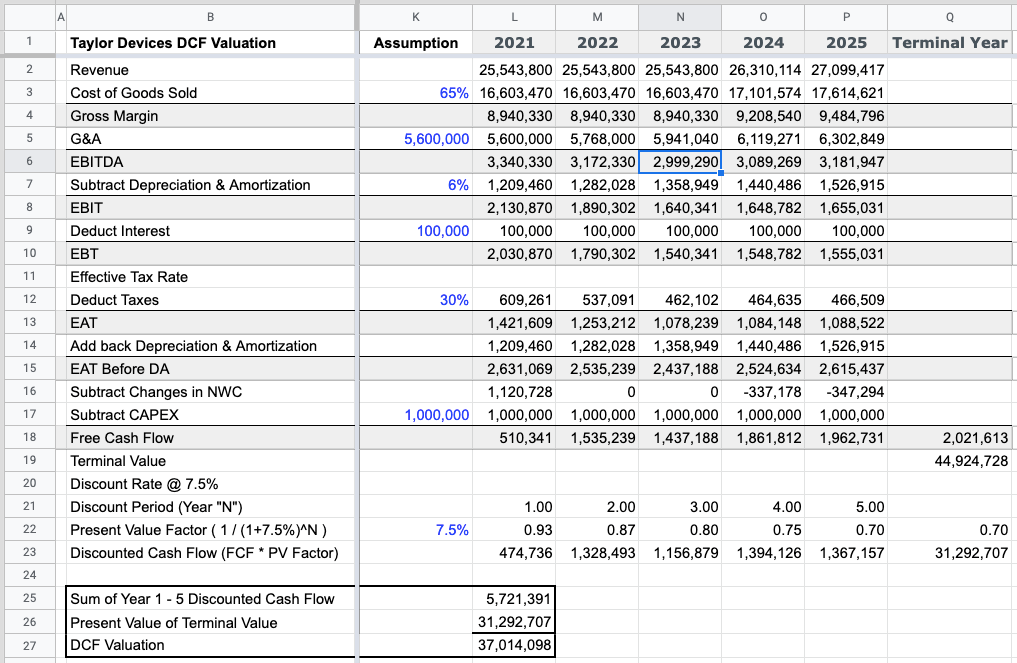Image resolution: width=1017 pixels, height=663 pixels.
Task: Click the 'Gross Margin' label cell
Action: tap(211, 115)
